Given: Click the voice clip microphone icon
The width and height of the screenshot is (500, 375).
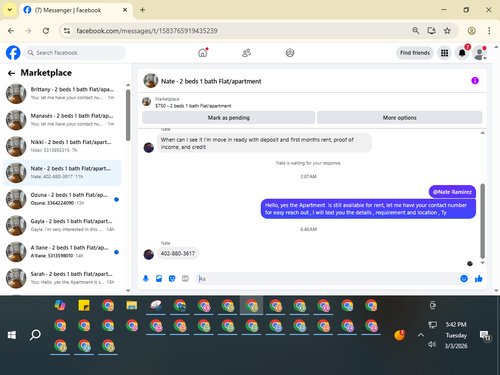Looking at the screenshot, I should click(x=146, y=279).
